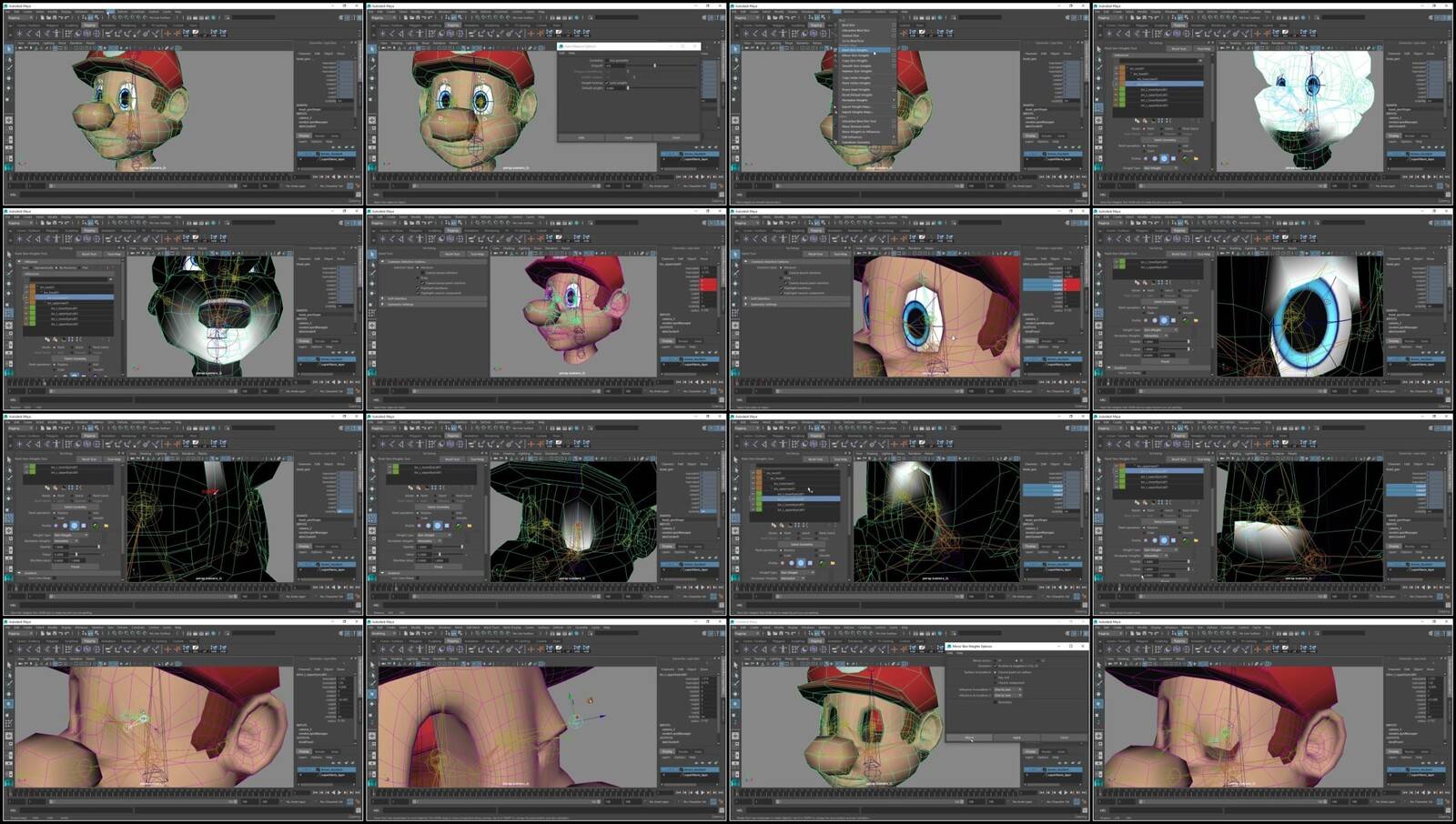The height and width of the screenshot is (824, 1456).
Task: Select Ray cast surface association radio
Action: tap(995, 678)
